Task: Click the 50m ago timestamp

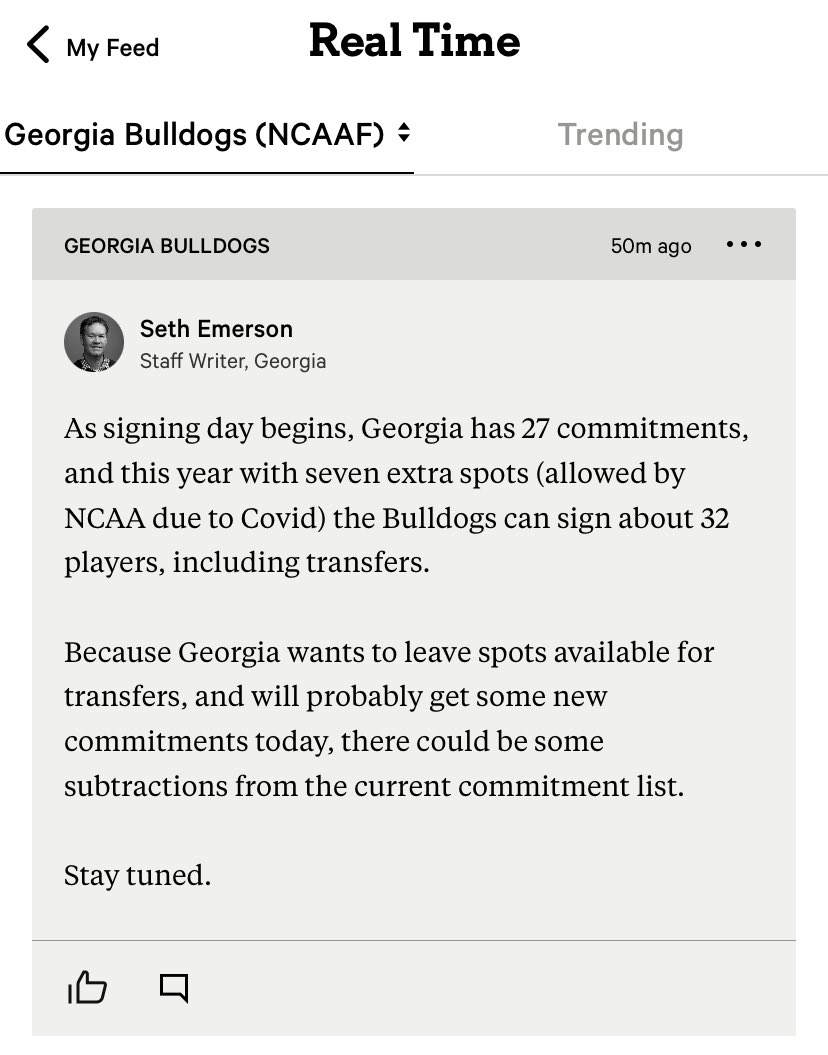Action: pos(651,246)
